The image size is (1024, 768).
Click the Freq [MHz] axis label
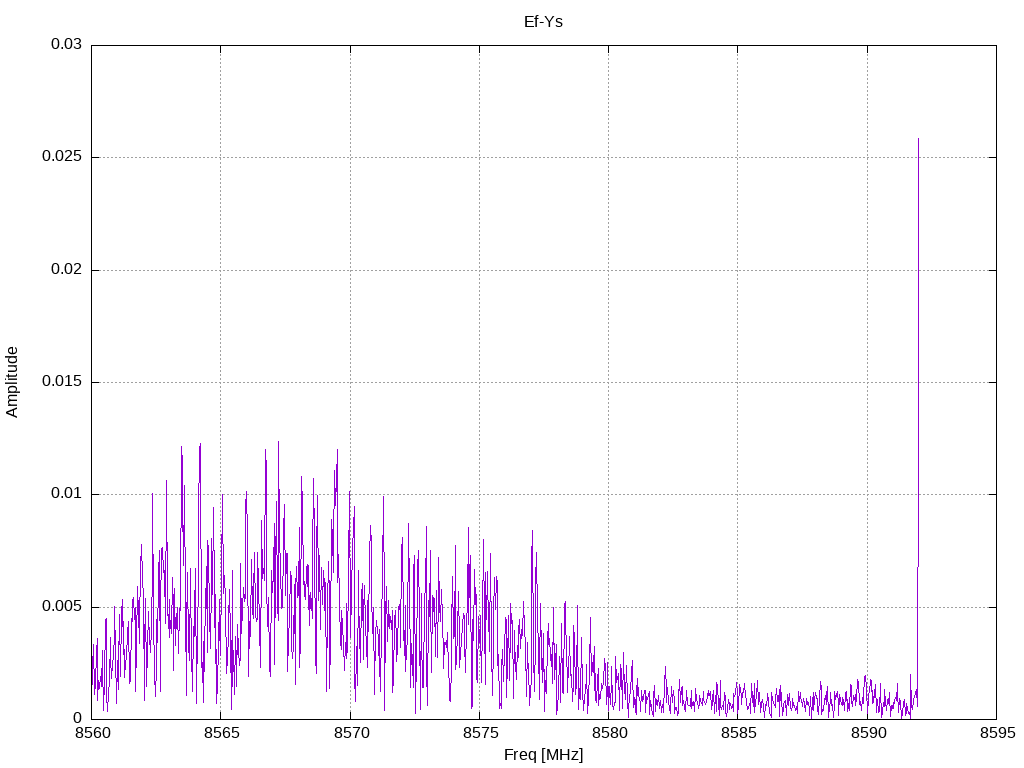(543, 755)
